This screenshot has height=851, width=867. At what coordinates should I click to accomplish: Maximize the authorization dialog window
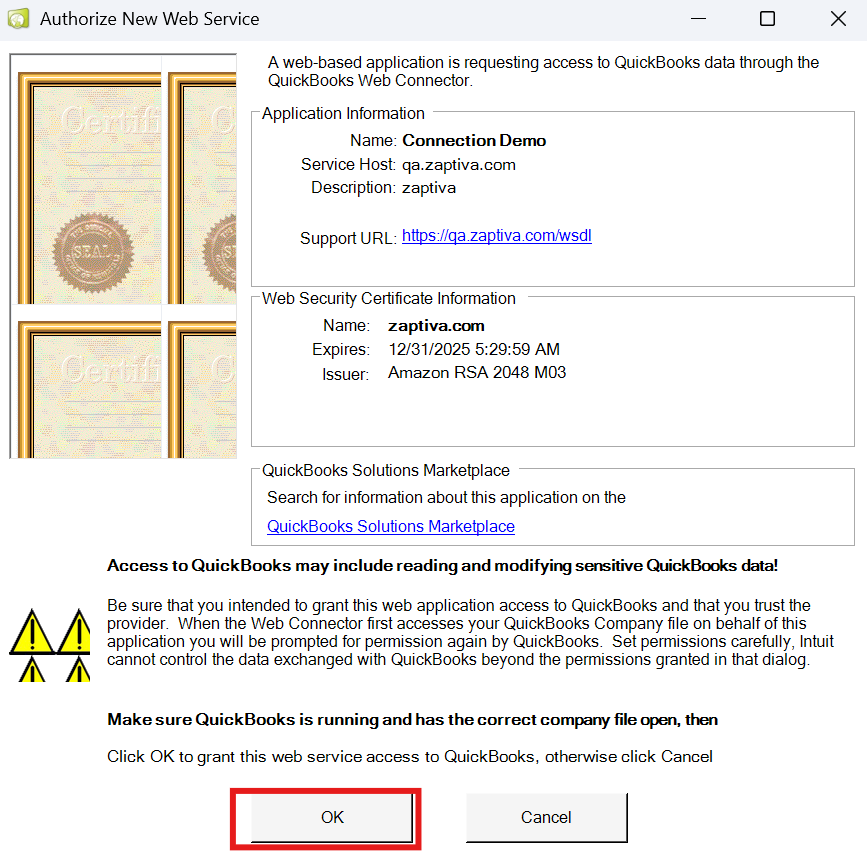tap(767, 19)
